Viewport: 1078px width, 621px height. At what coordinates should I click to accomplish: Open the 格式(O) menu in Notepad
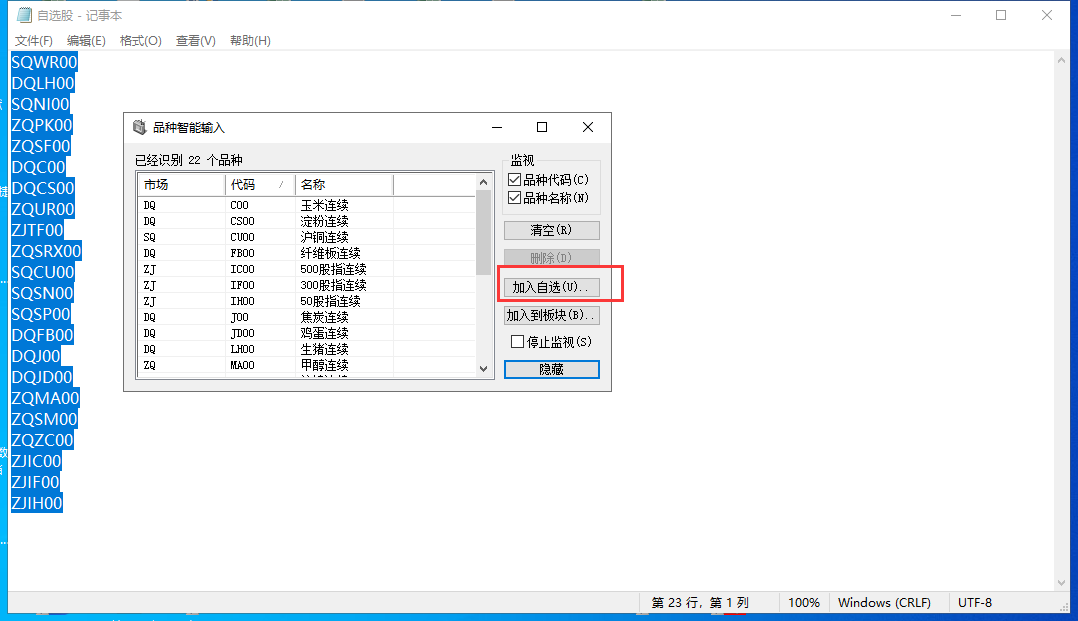click(x=140, y=41)
